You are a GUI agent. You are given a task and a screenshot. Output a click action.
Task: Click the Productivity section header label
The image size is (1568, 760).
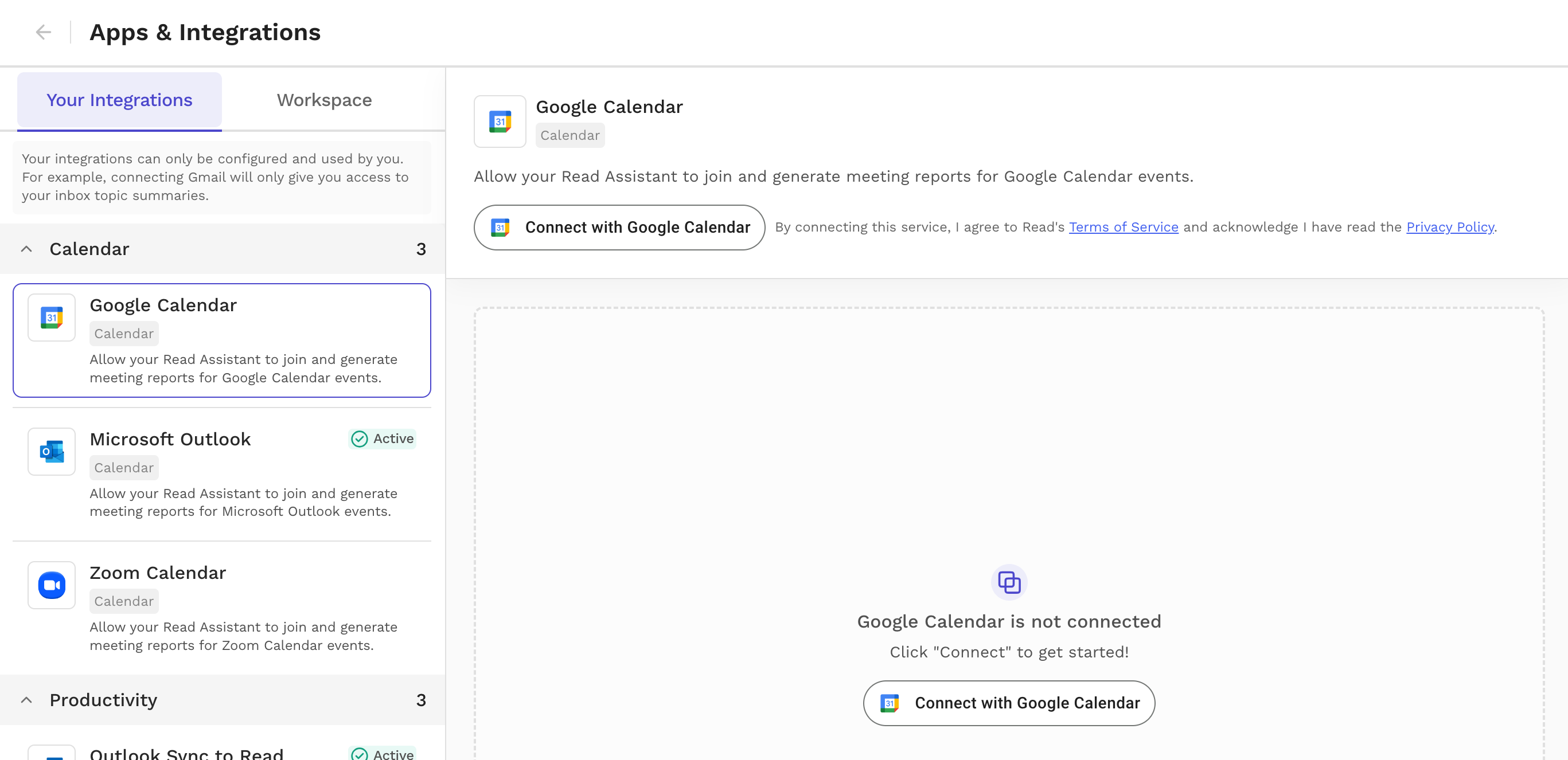pyautogui.click(x=103, y=700)
